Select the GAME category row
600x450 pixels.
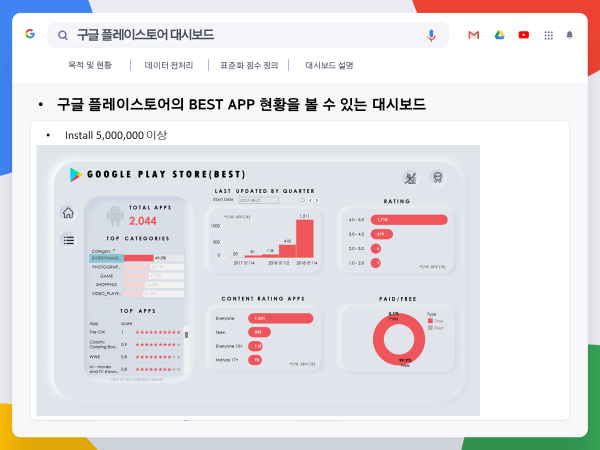click(x=137, y=276)
